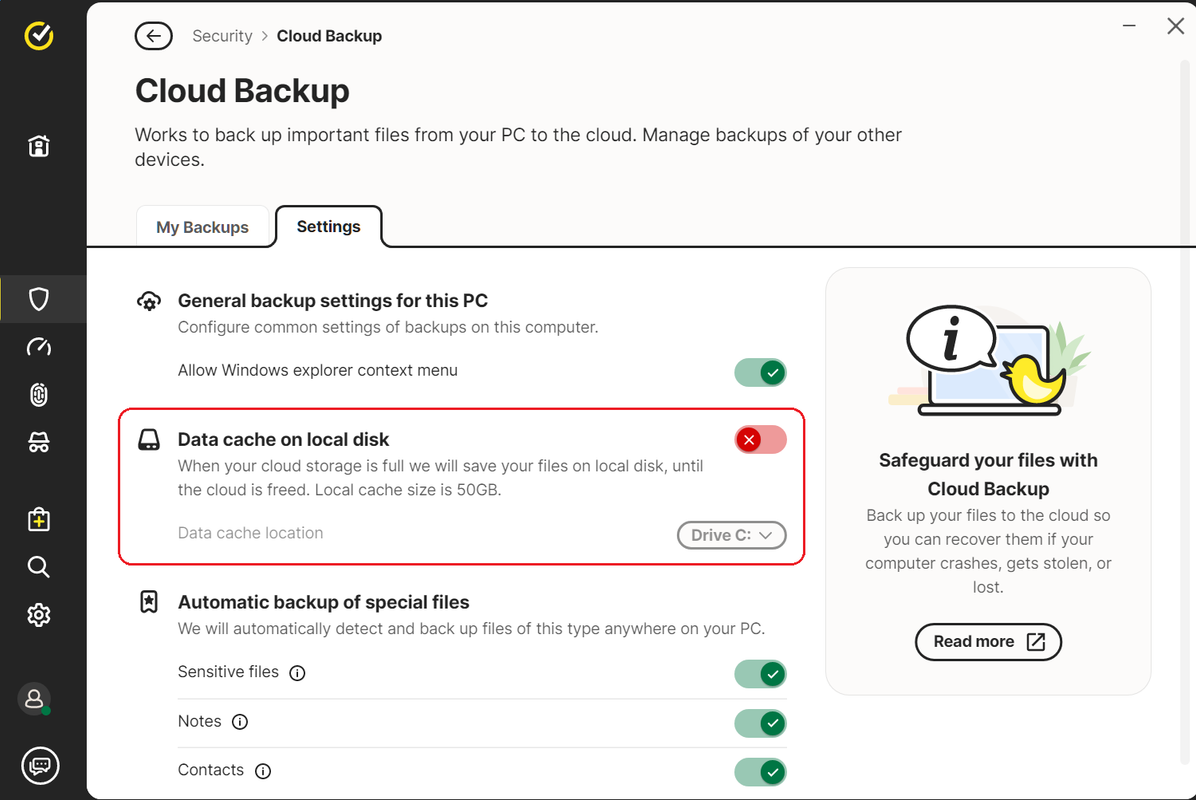Image resolution: width=1196 pixels, height=800 pixels.
Task: Open the first-aid kit plus sidebar icon
Action: click(x=39, y=519)
